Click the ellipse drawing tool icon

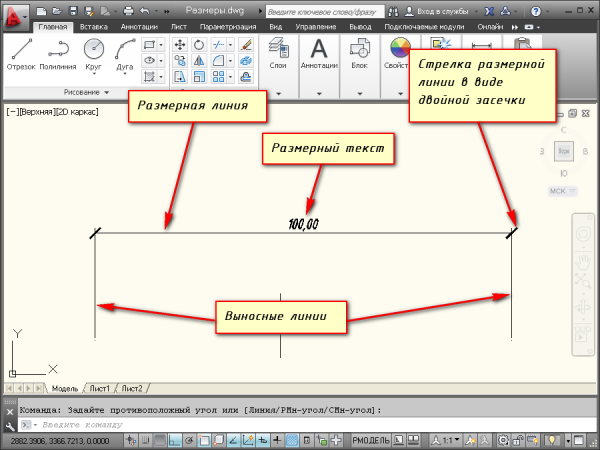(x=149, y=60)
